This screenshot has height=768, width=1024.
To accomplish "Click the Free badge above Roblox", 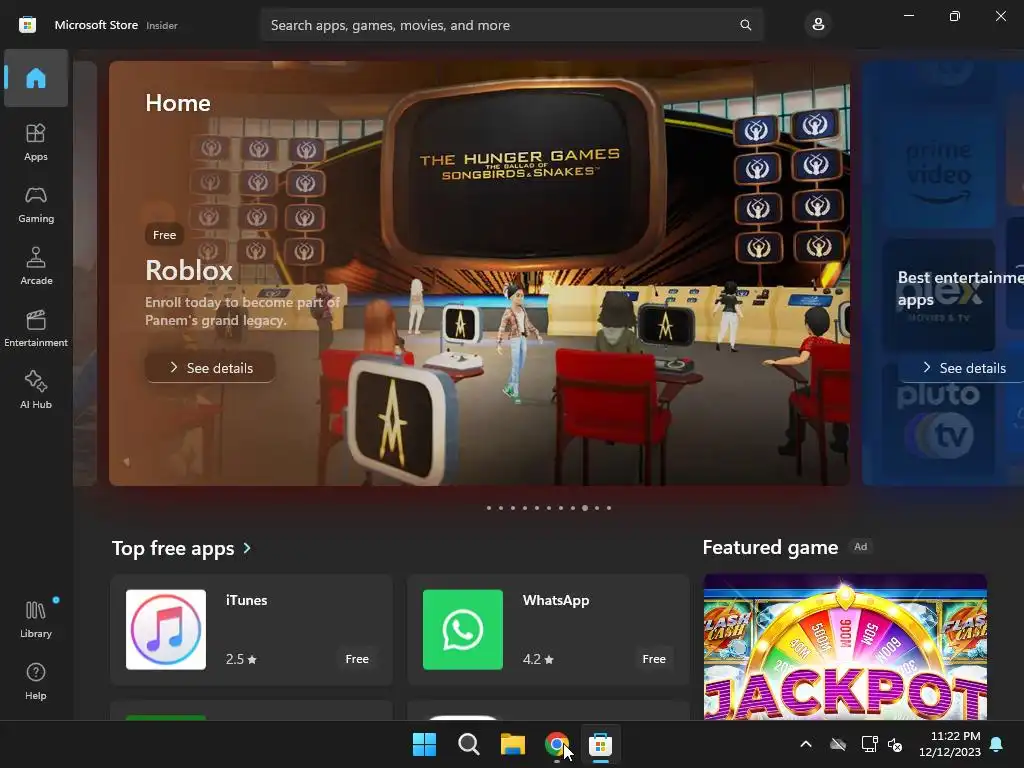I will (164, 234).
